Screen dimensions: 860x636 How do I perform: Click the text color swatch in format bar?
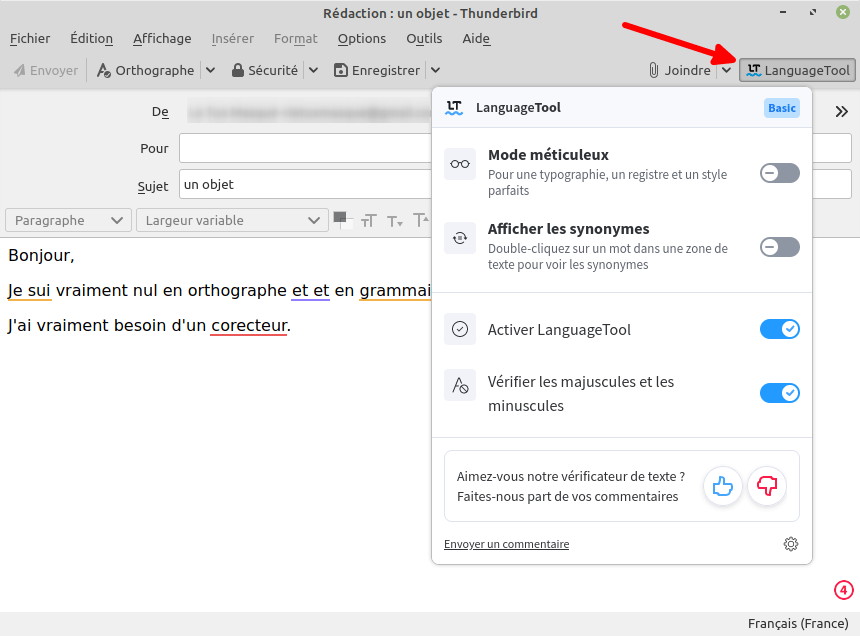tap(343, 220)
